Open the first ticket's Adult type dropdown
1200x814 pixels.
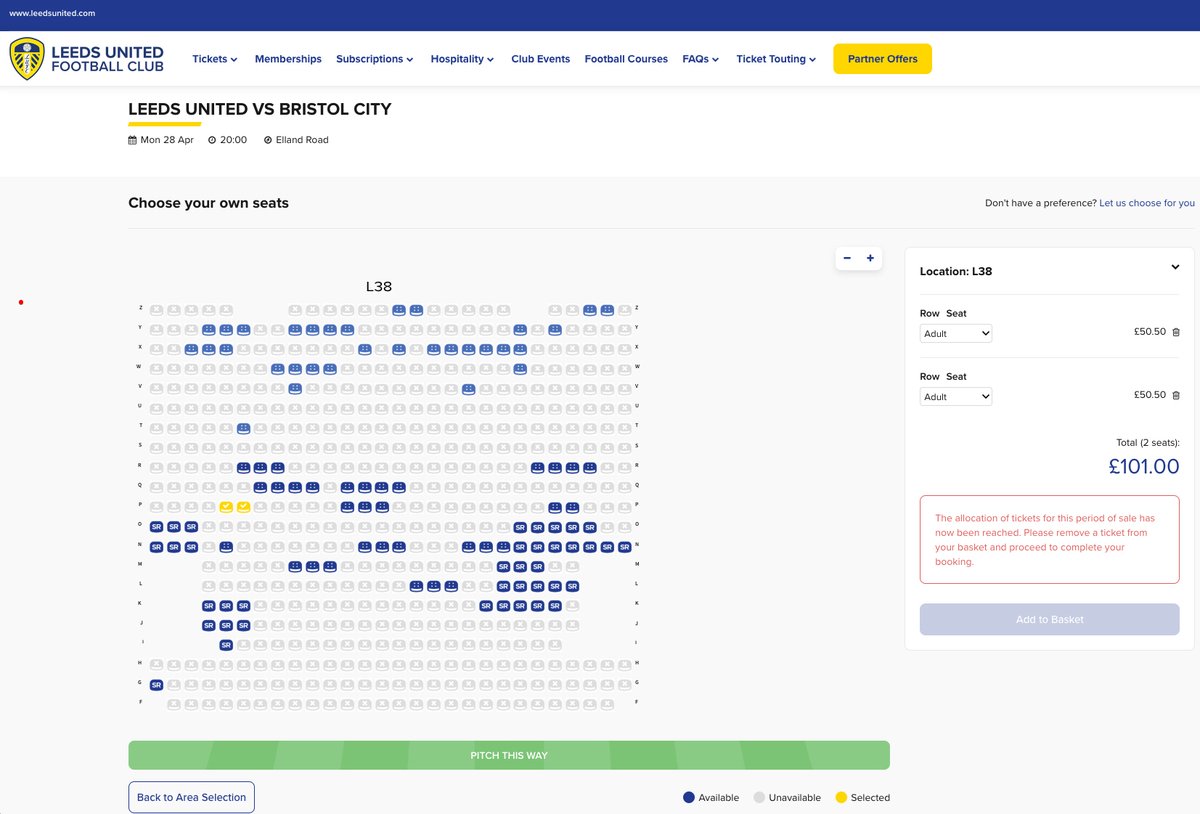(956, 333)
